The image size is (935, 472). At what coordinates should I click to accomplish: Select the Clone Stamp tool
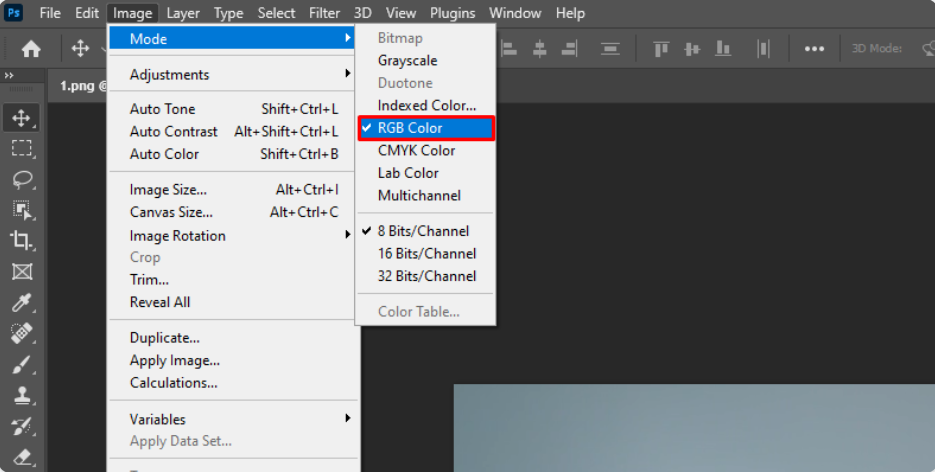[x=22, y=395]
